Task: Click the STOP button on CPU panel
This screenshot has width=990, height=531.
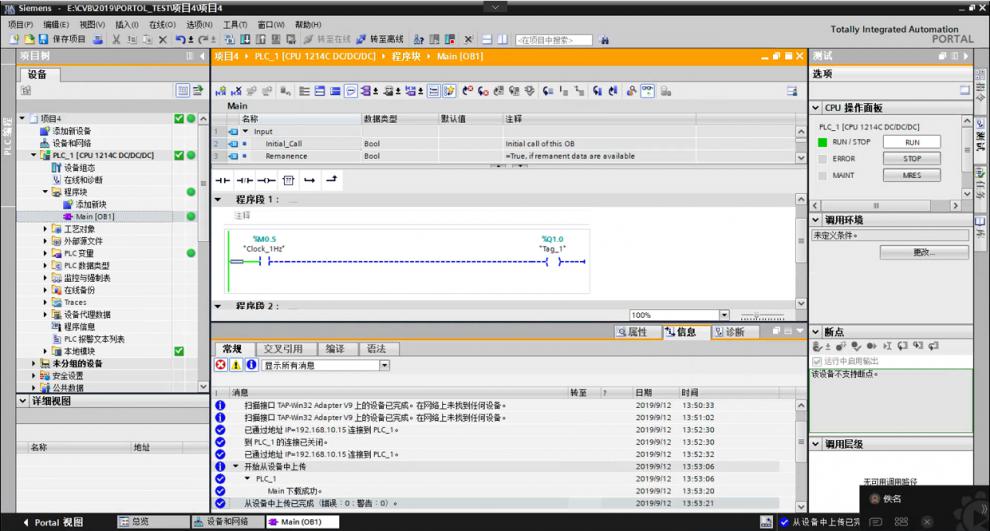Action: pyautogui.click(x=912, y=158)
